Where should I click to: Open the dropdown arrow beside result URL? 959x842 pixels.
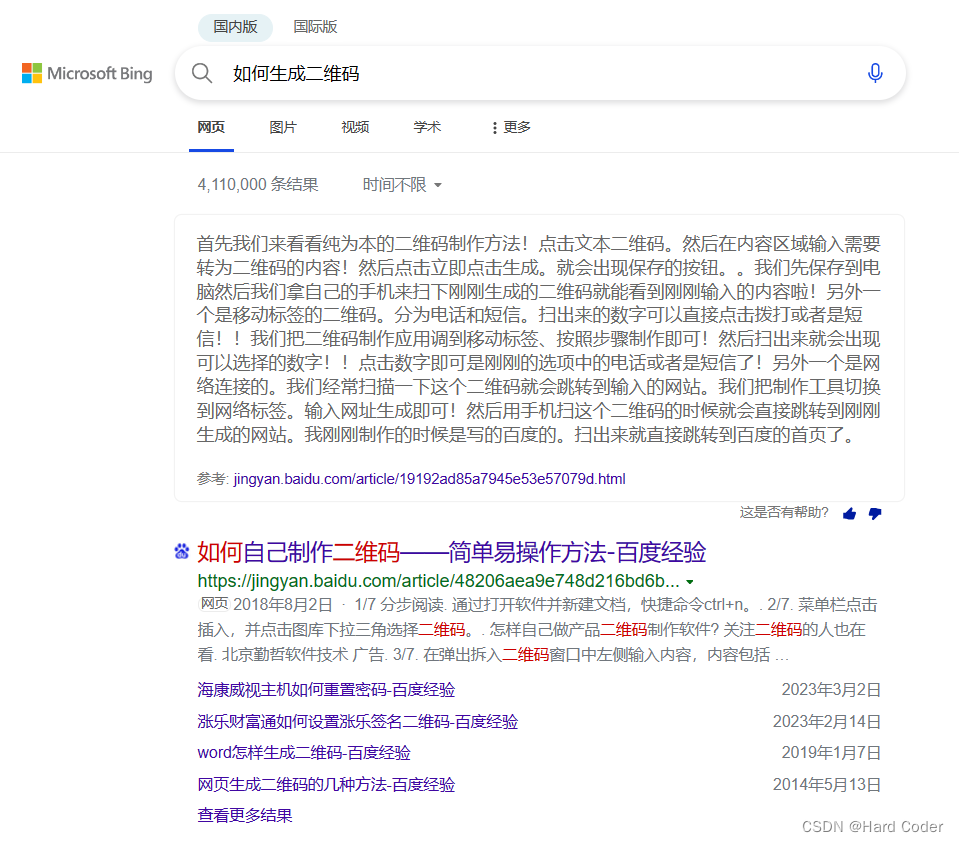coord(690,582)
